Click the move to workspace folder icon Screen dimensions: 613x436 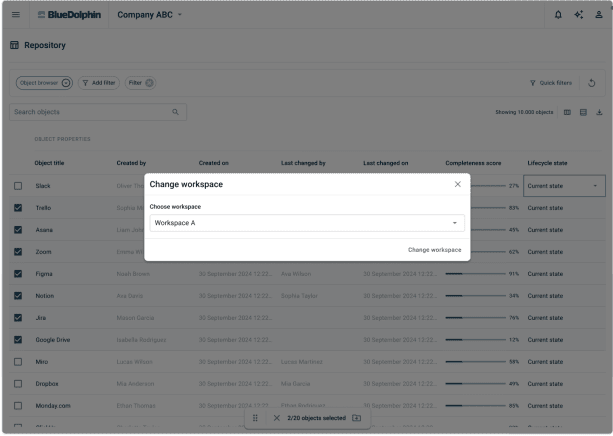click(x=356, y=418)
